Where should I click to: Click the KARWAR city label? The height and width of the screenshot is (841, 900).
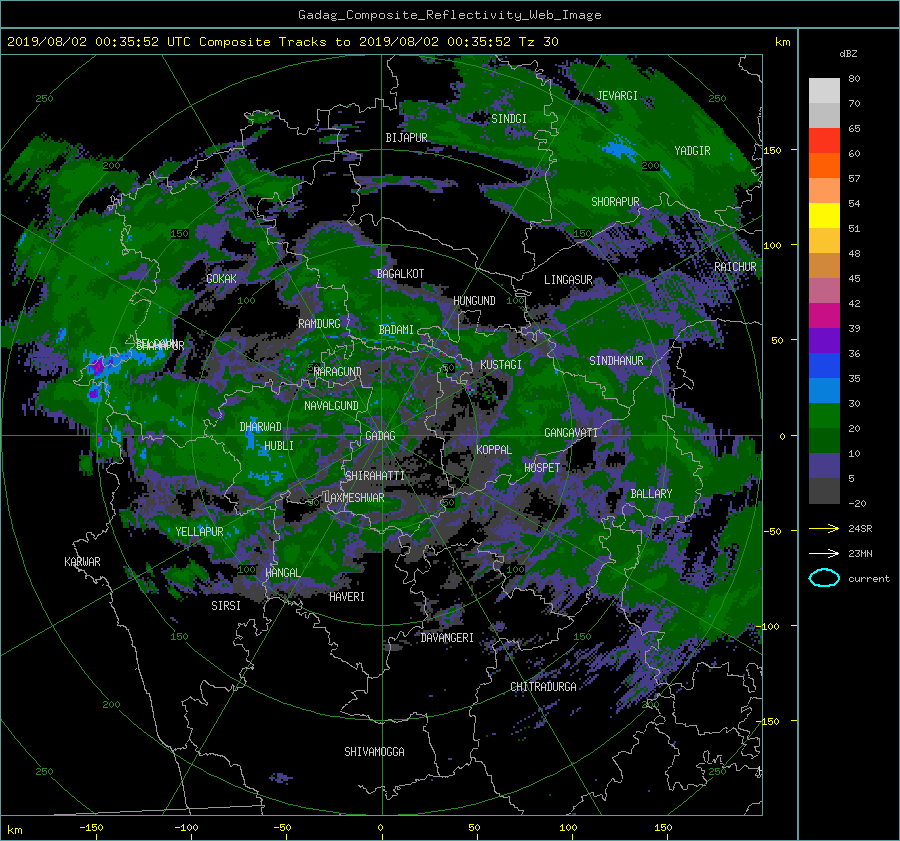click(x=82, y=561)
